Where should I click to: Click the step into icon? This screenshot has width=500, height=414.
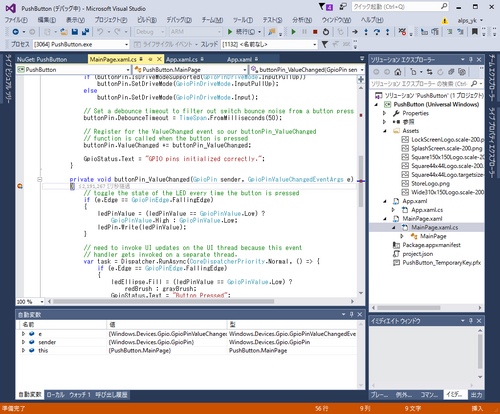click(x=366, y=32)
